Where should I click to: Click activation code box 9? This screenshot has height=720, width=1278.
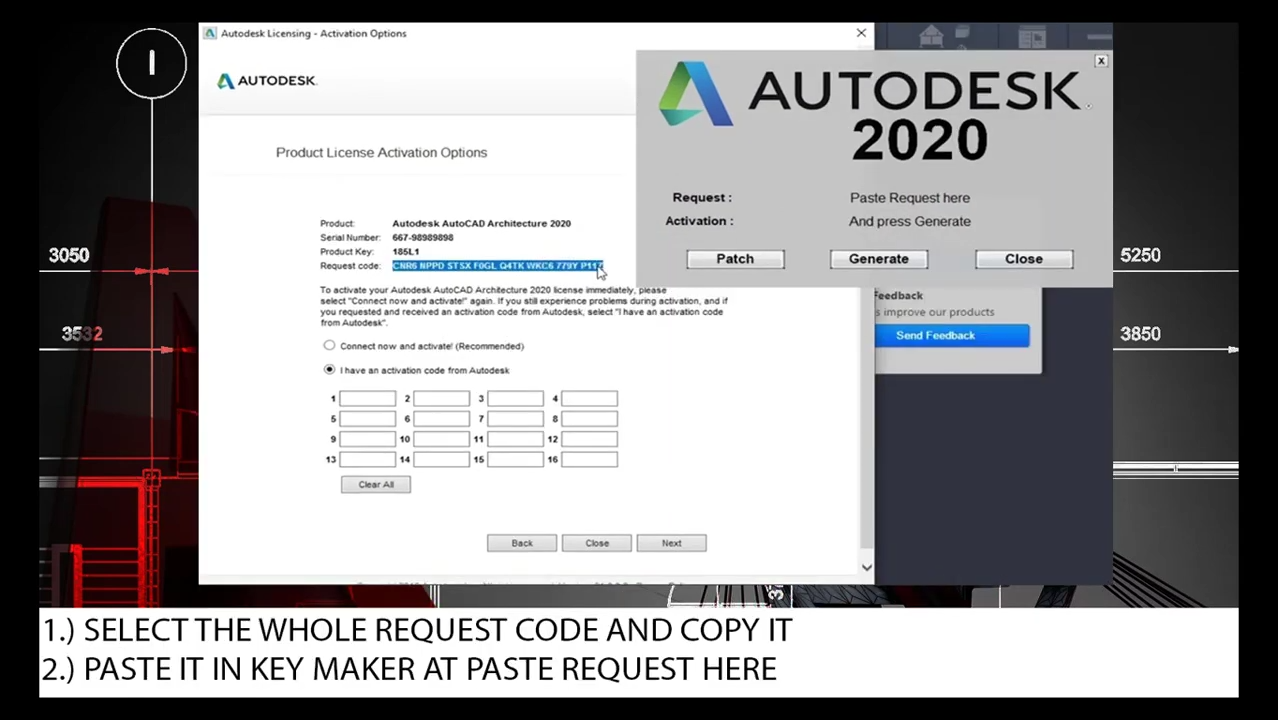(x=367, y=439)
